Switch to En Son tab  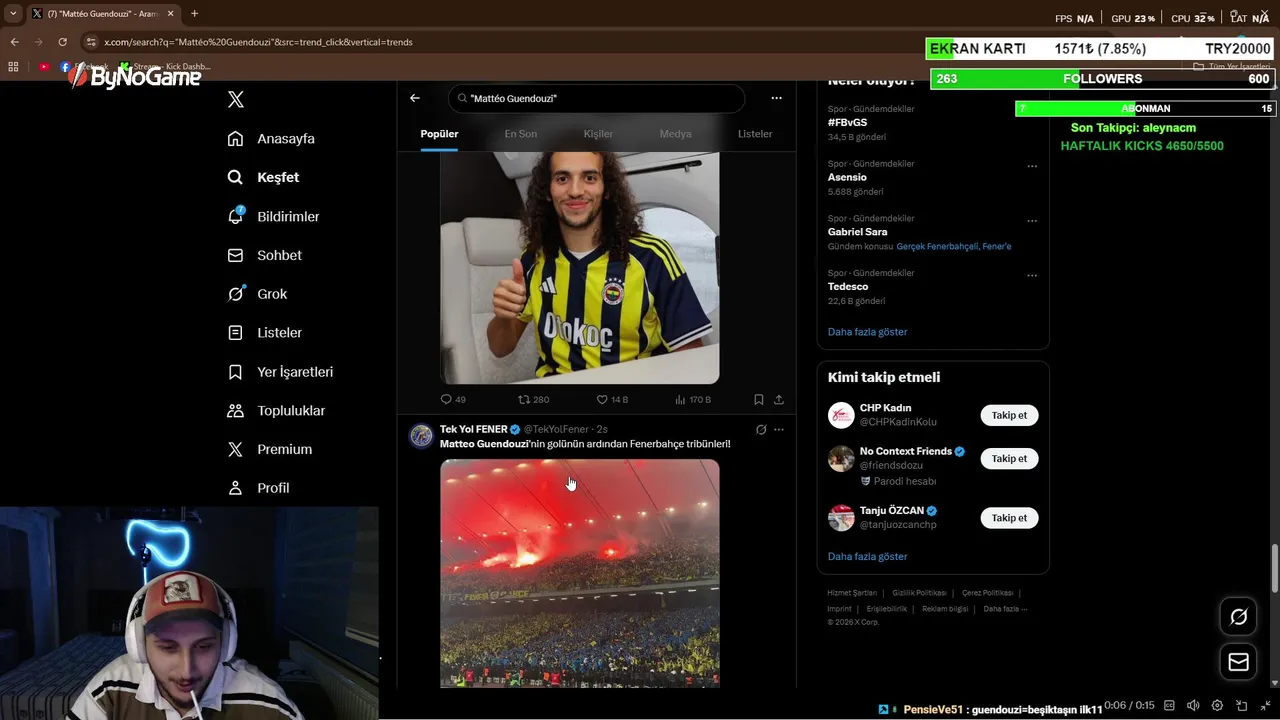[x=520, y=134]
